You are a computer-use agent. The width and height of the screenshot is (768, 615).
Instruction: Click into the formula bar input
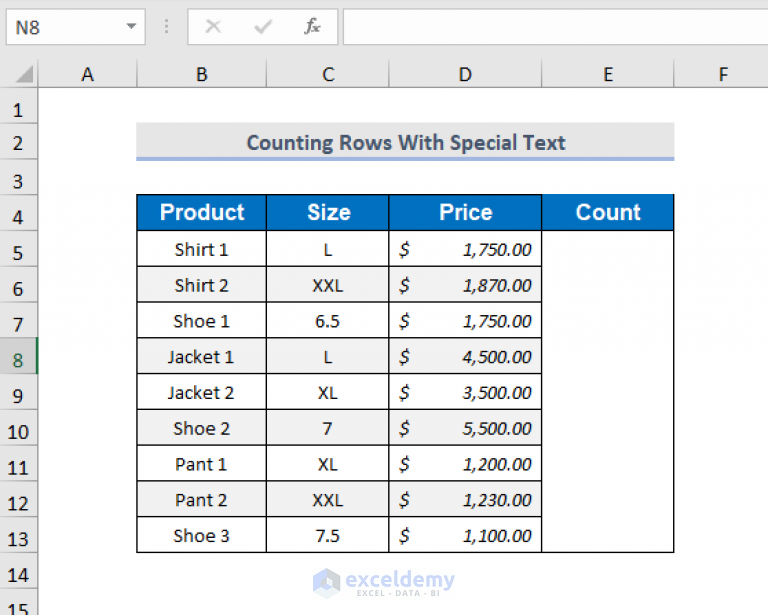click(555, 27)
